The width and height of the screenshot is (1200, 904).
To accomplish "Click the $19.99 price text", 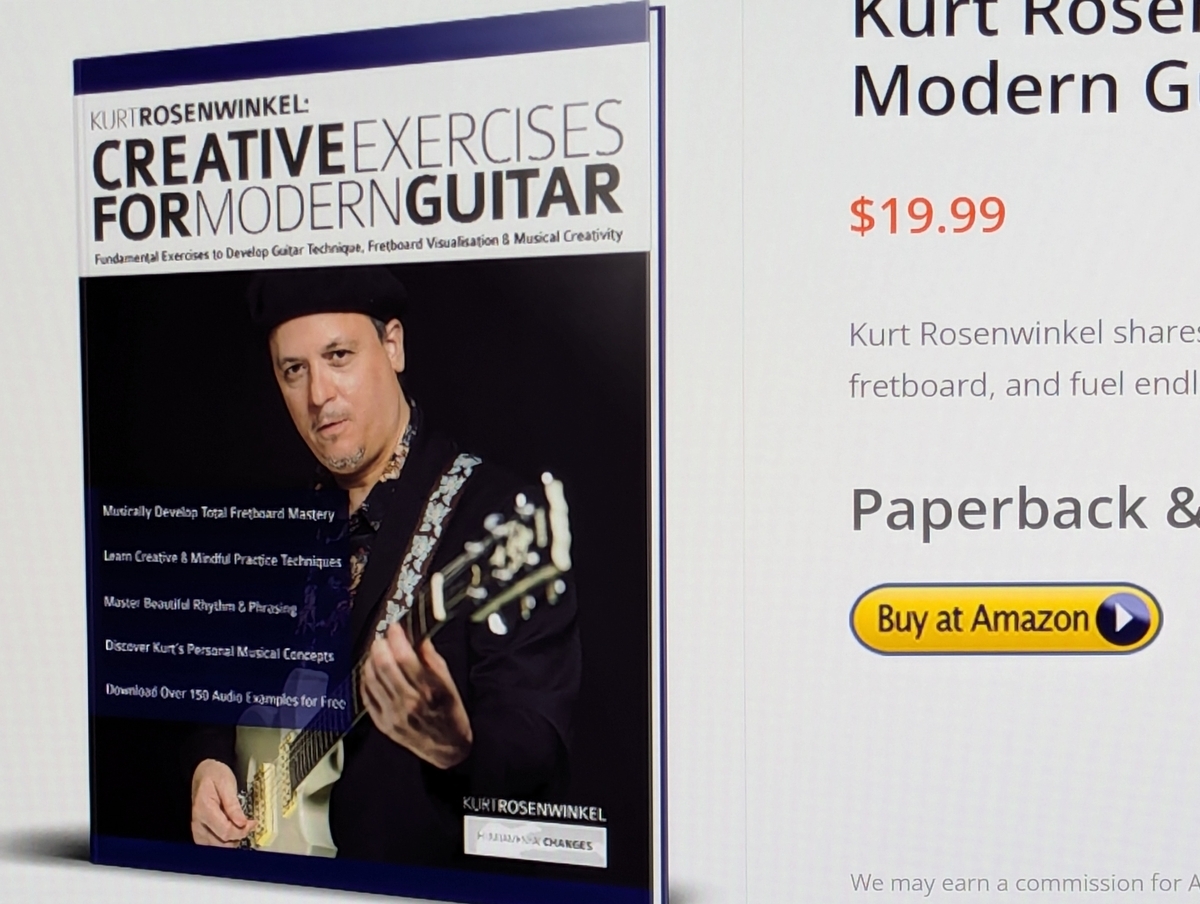I will (x=927, y=215).
